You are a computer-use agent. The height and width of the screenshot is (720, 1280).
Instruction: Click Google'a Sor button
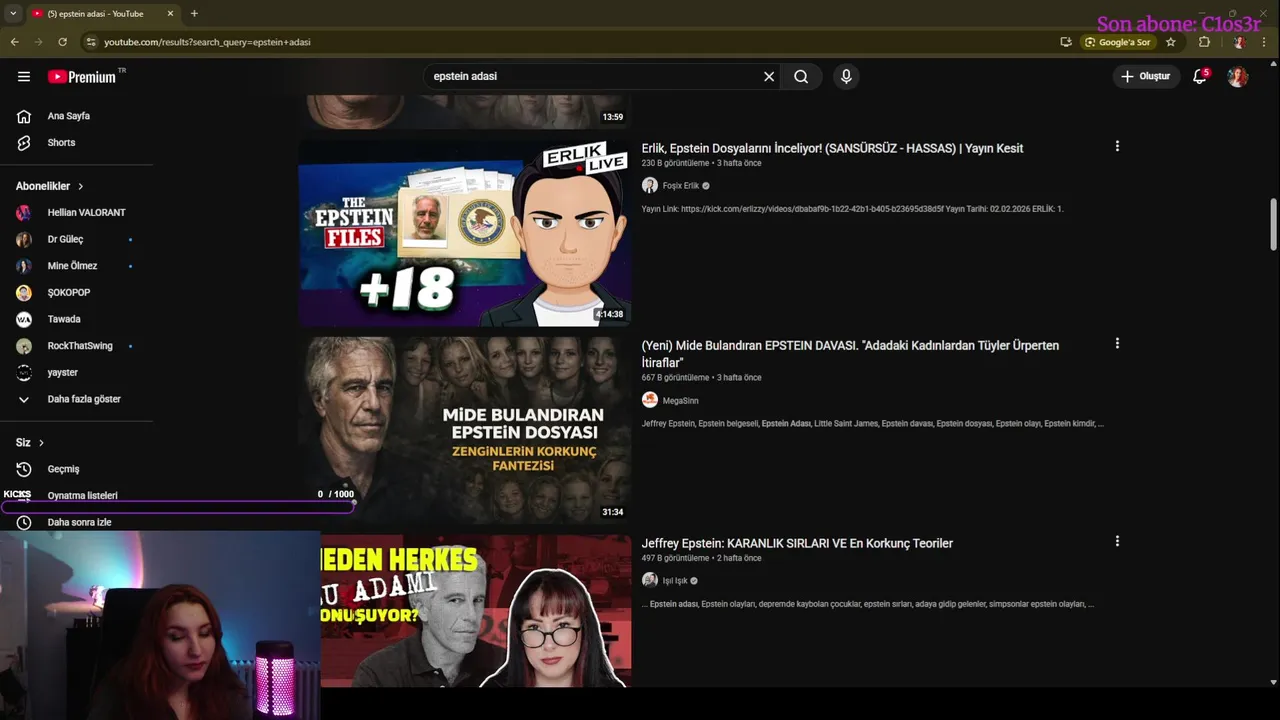1117,42
